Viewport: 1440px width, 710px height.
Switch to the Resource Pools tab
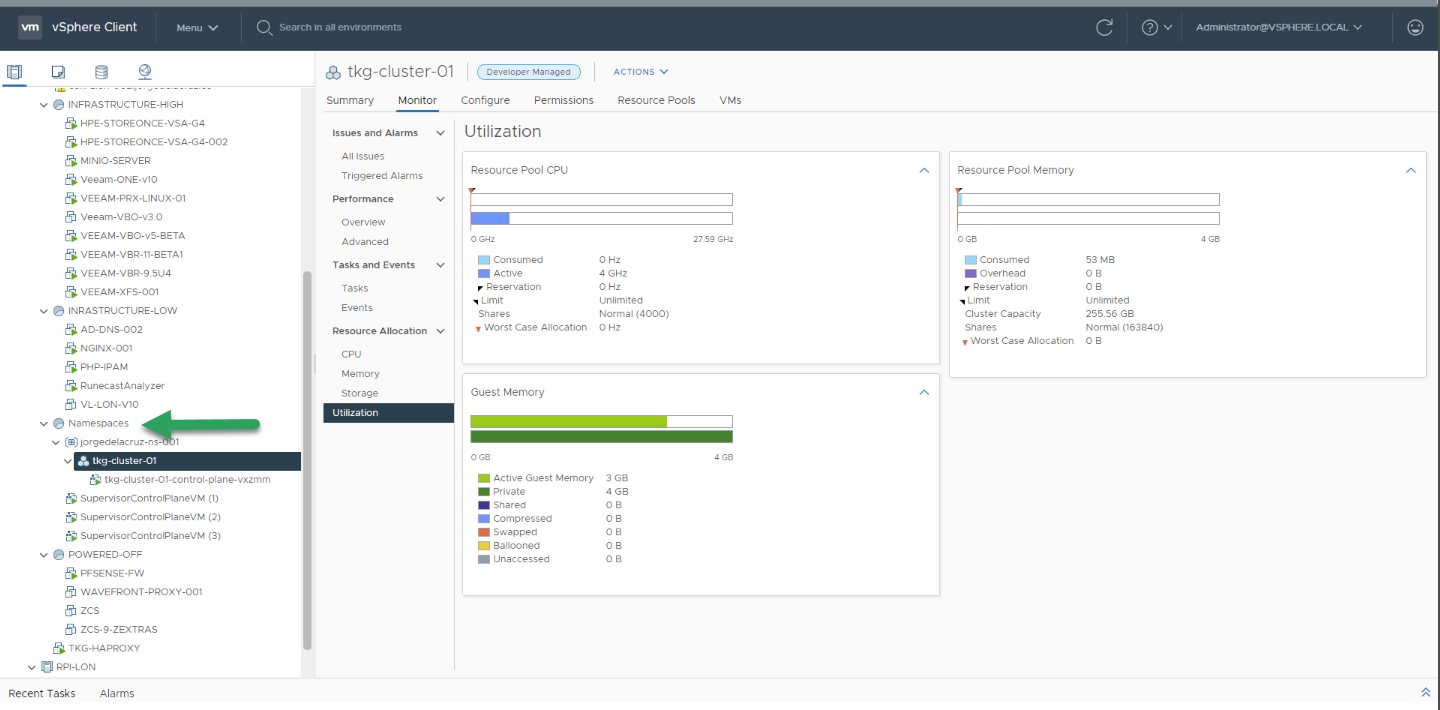pyautogui.click(x=656, y=100)
